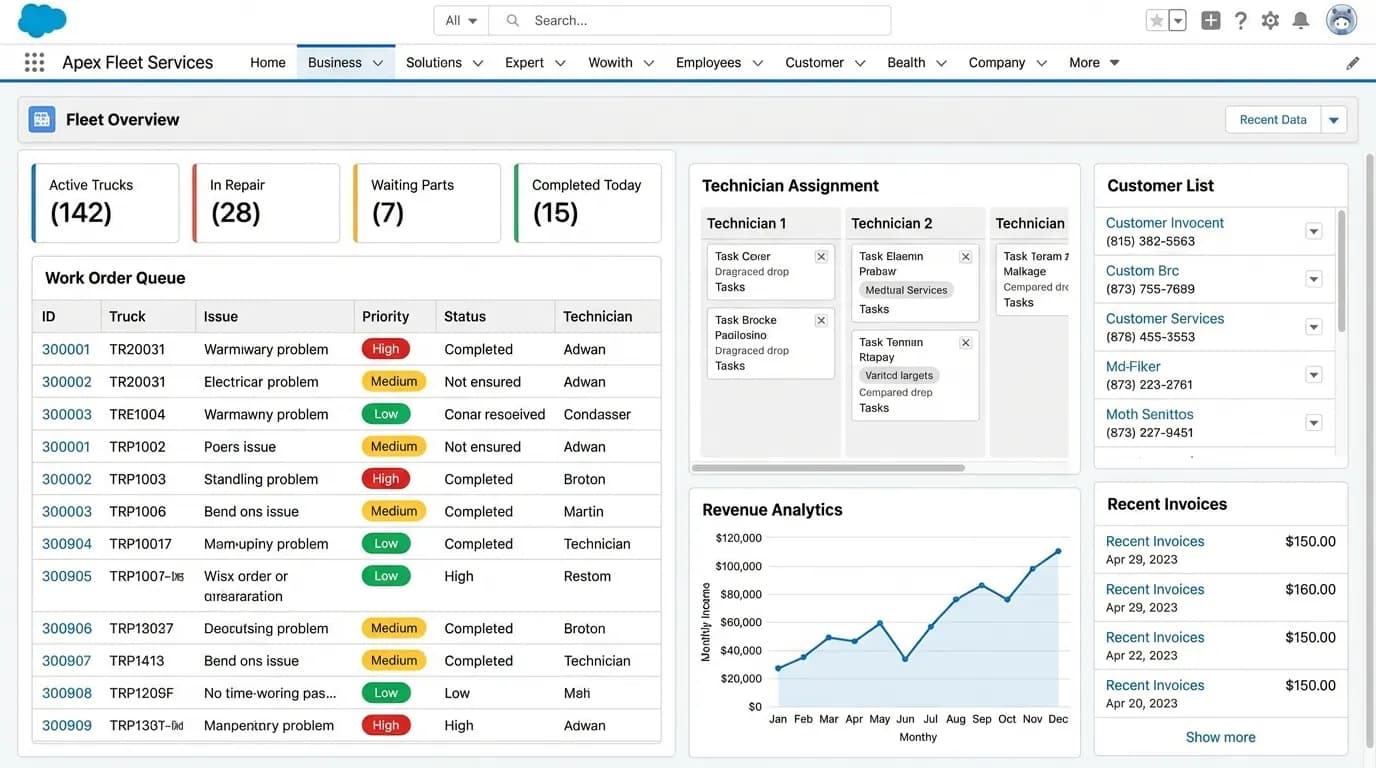Click the Low badge on TRE1004 row
Viewport: 1376px width, 768px height.
pos(386,414)
